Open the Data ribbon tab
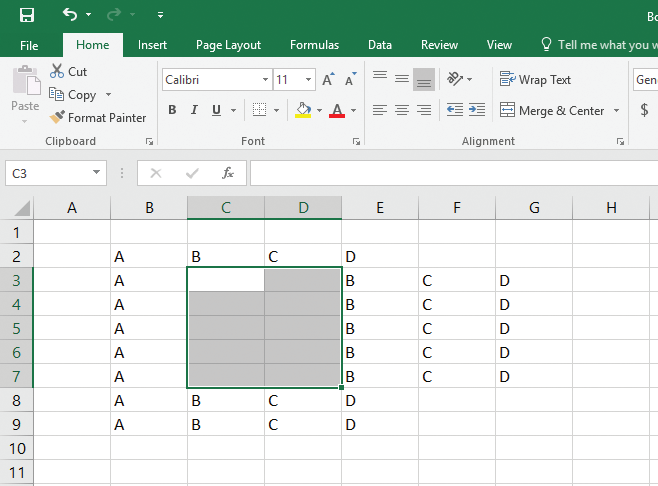658x486 pixels. (380, 45)
